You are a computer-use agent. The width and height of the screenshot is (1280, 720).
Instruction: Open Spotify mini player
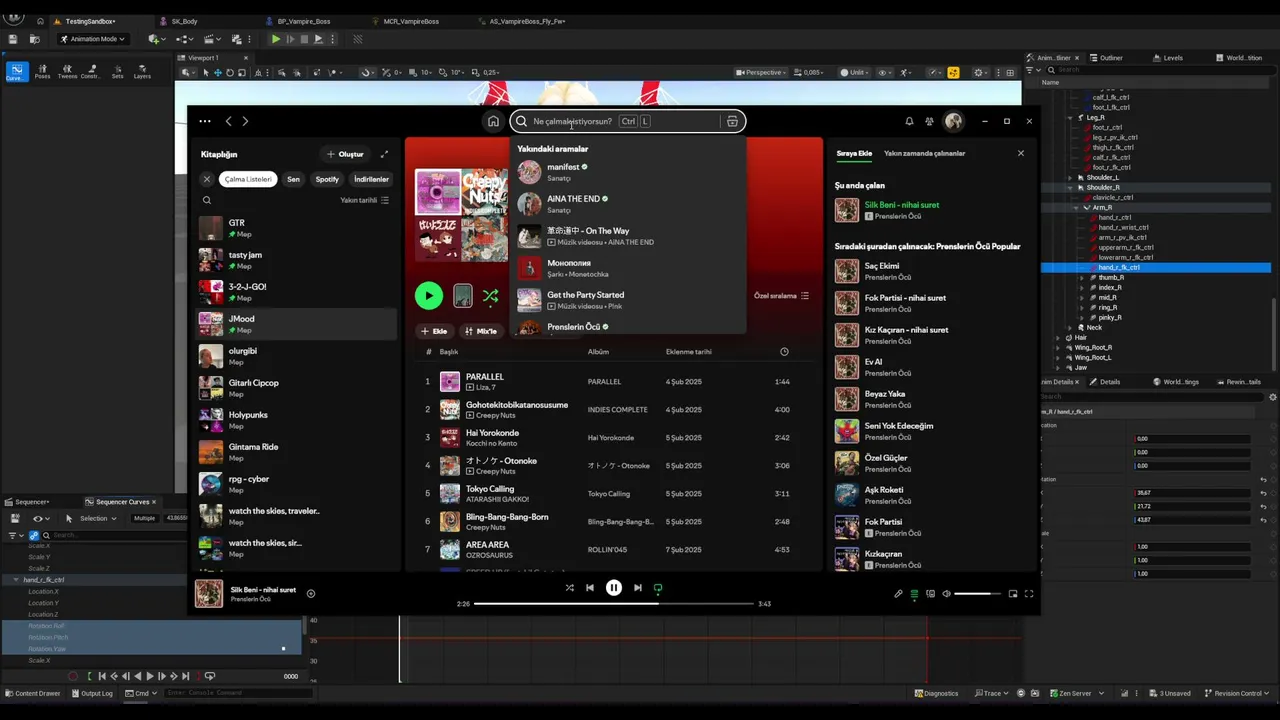[x=1013, y=594]
